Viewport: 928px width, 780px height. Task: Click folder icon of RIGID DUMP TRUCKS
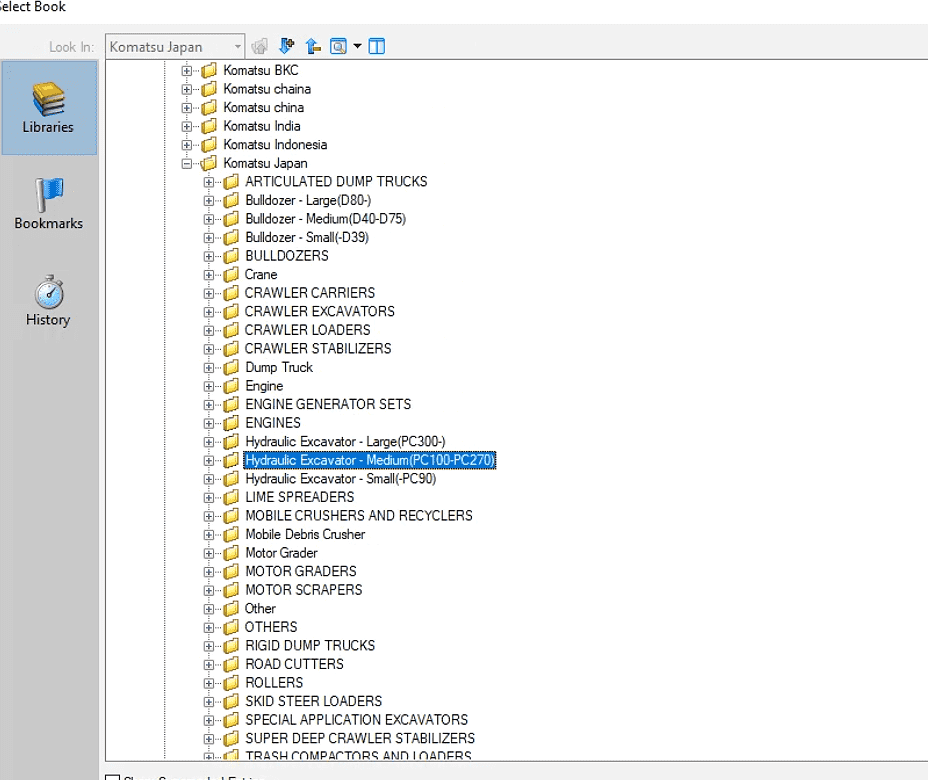pos(231,646)
